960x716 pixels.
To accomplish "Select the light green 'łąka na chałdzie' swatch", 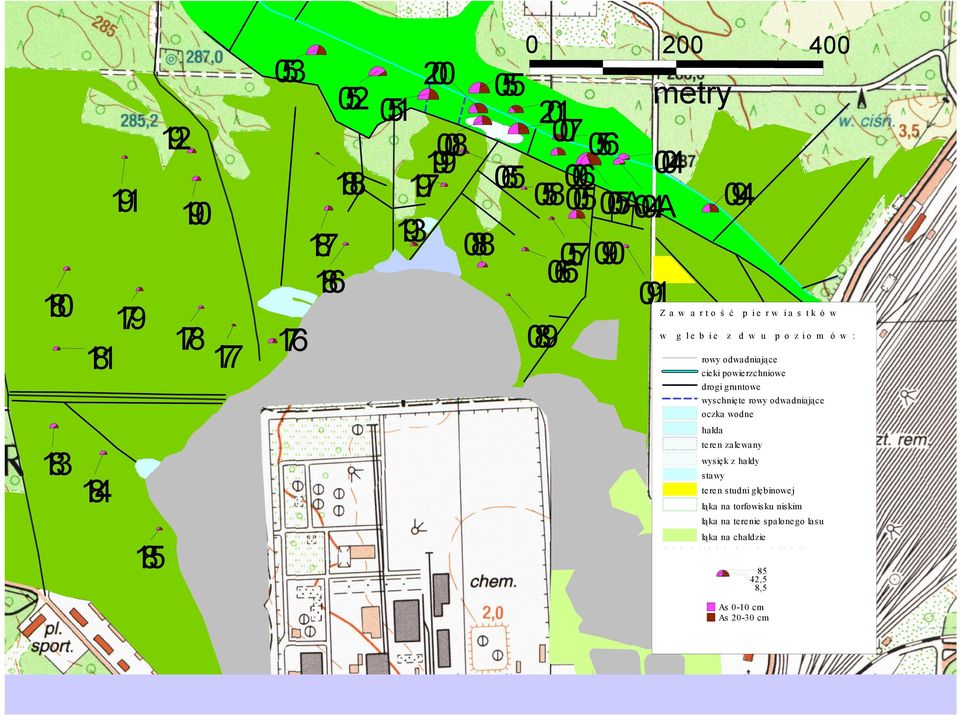I will [x=680, y=537].
